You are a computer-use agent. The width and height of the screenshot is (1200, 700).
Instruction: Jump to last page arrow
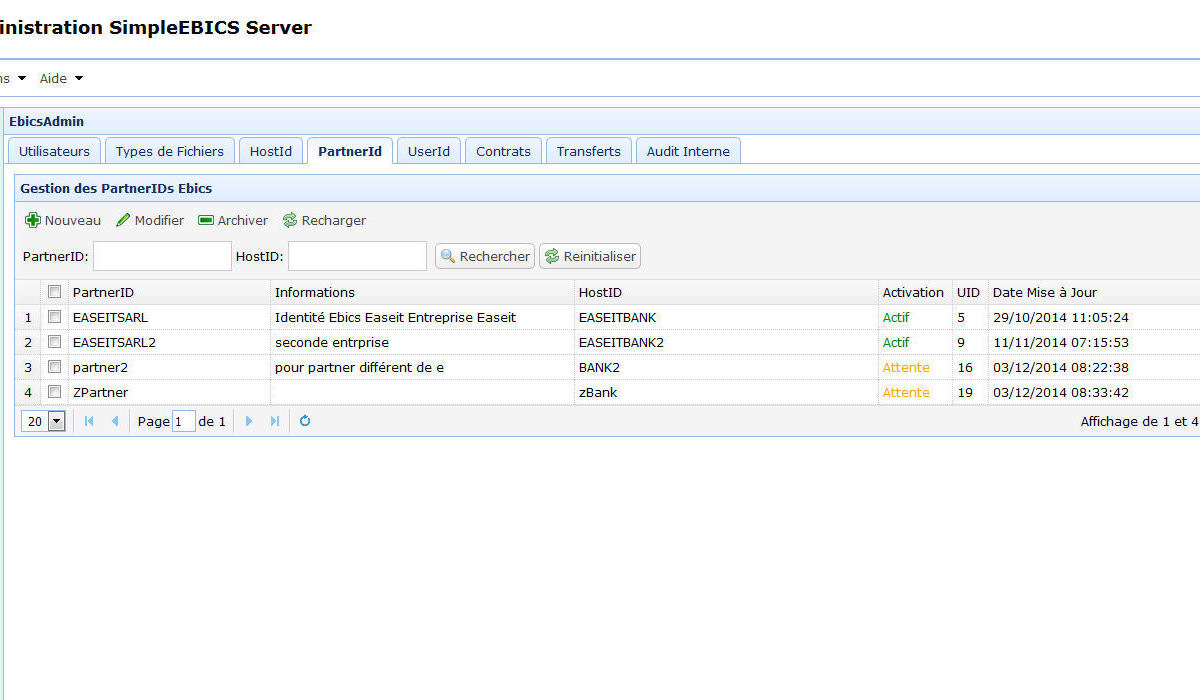coord(275,421)
